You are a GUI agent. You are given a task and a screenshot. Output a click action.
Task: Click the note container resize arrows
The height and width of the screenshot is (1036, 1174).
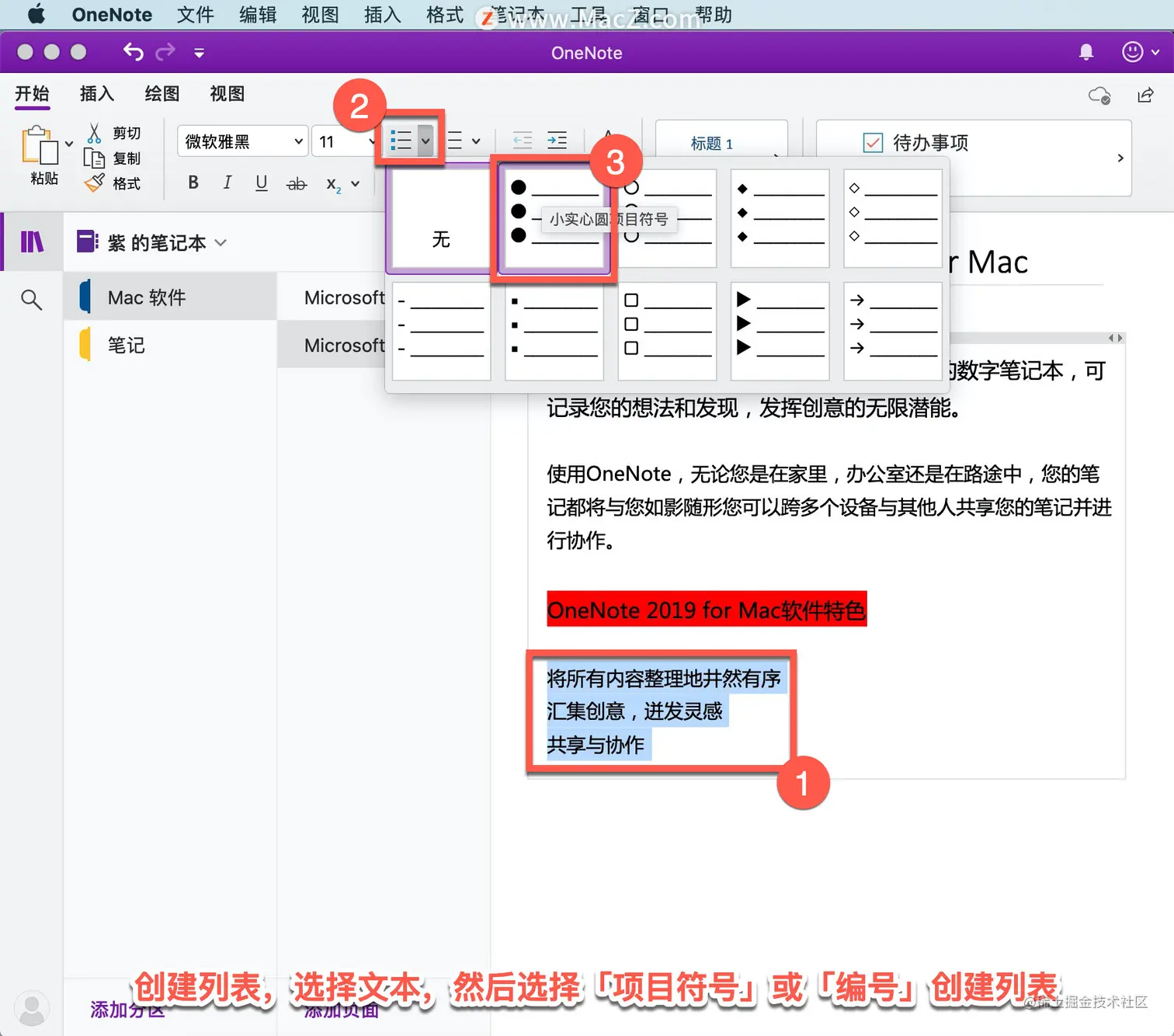tap(1115, 338)
